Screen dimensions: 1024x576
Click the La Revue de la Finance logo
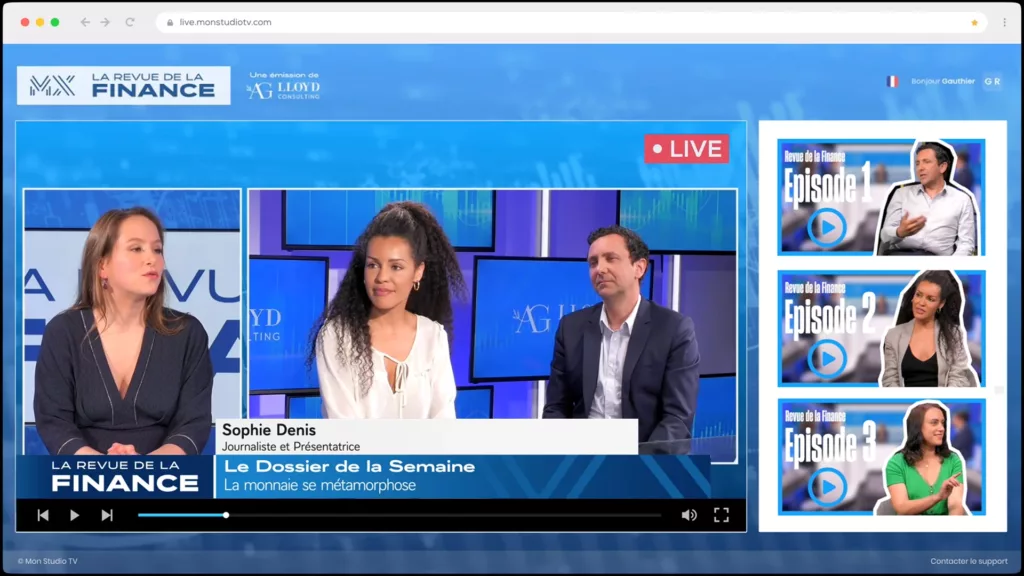pyautogui.click(x=124, y=86)
